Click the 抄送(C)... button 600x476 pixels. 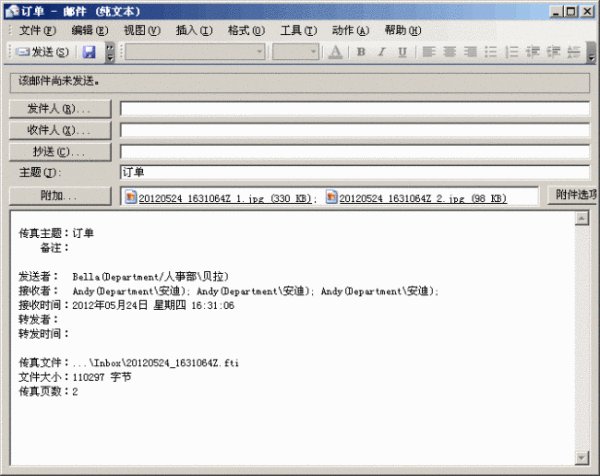click(60, 152)
